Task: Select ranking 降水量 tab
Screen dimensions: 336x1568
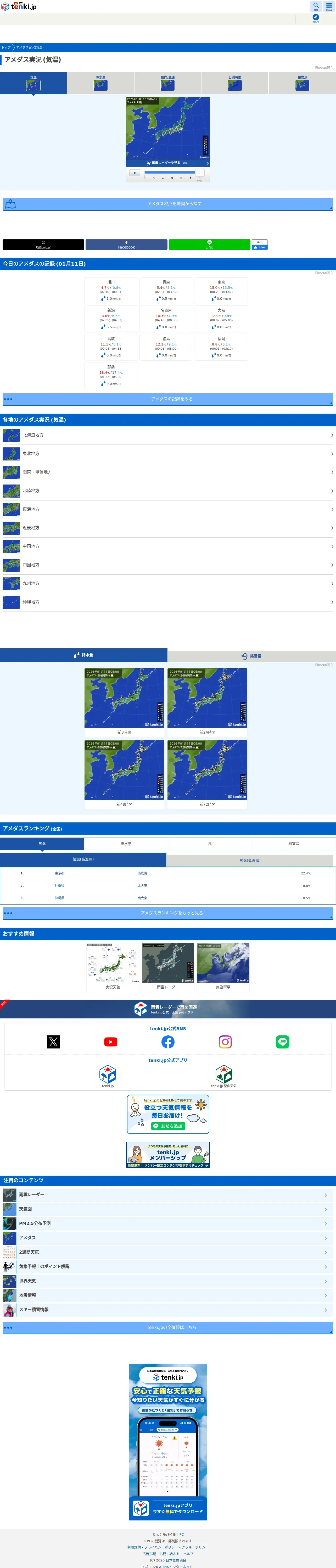Action: [x=126, y=844]
